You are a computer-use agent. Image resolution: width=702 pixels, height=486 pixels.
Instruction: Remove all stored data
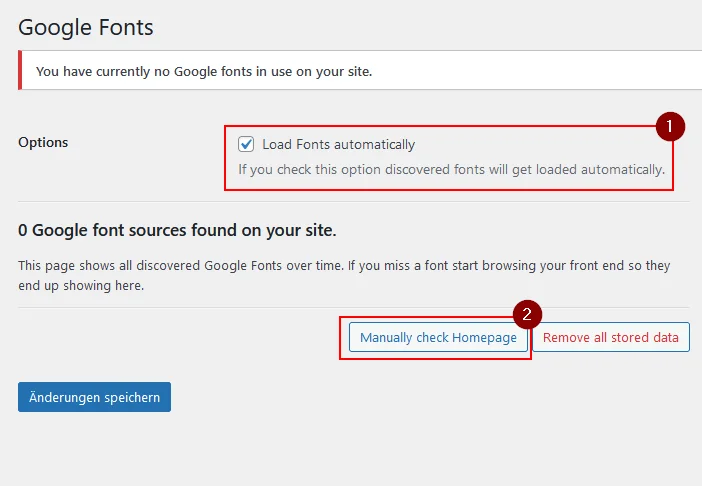[611, 337]
